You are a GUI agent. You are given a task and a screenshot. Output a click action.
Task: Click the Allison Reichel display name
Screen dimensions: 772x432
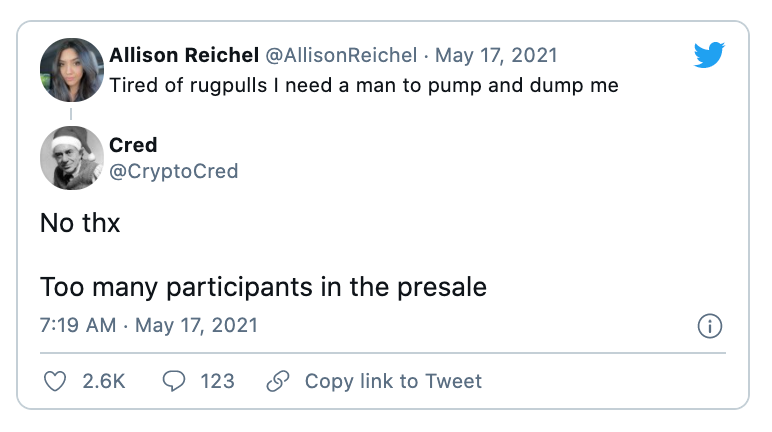click(x=183, y=55)
